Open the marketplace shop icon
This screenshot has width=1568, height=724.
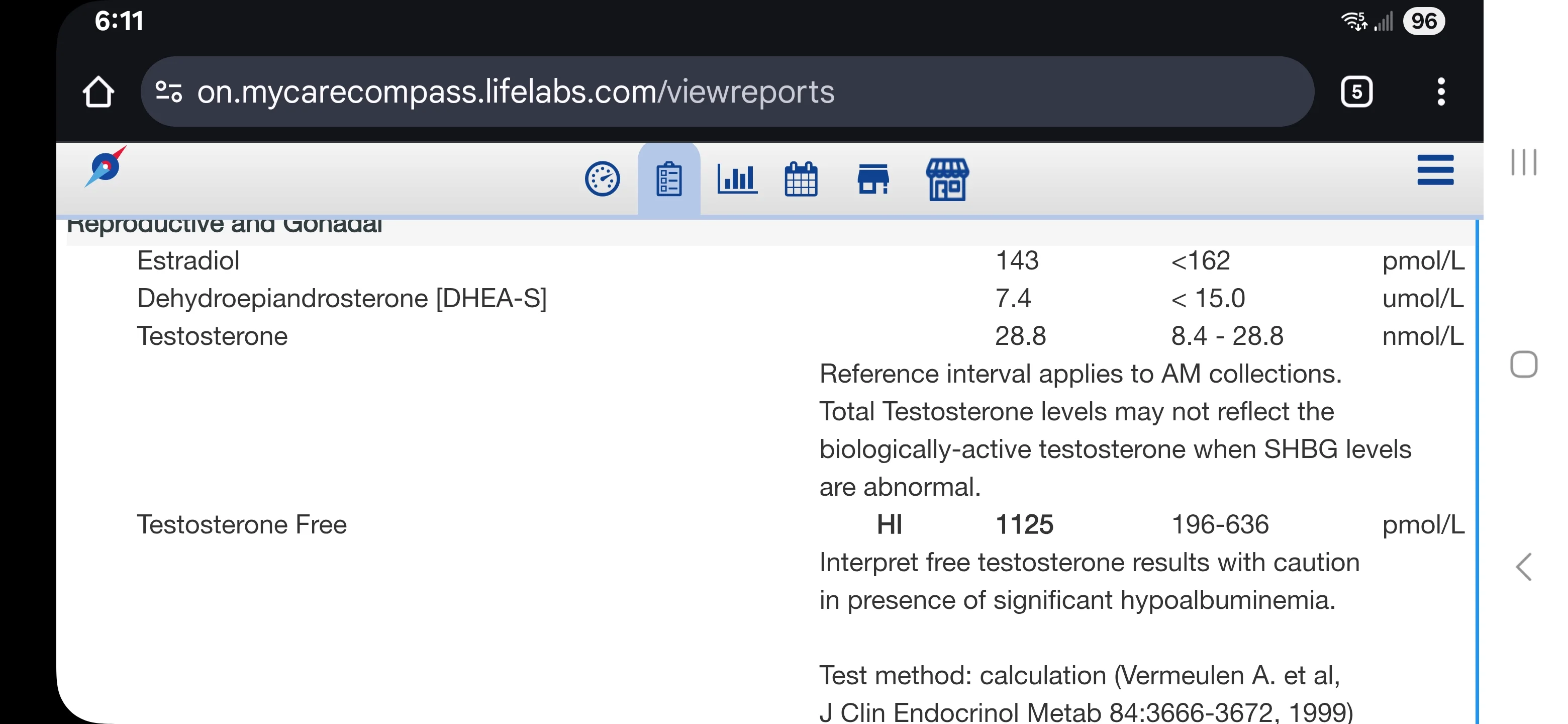[946, 179]
